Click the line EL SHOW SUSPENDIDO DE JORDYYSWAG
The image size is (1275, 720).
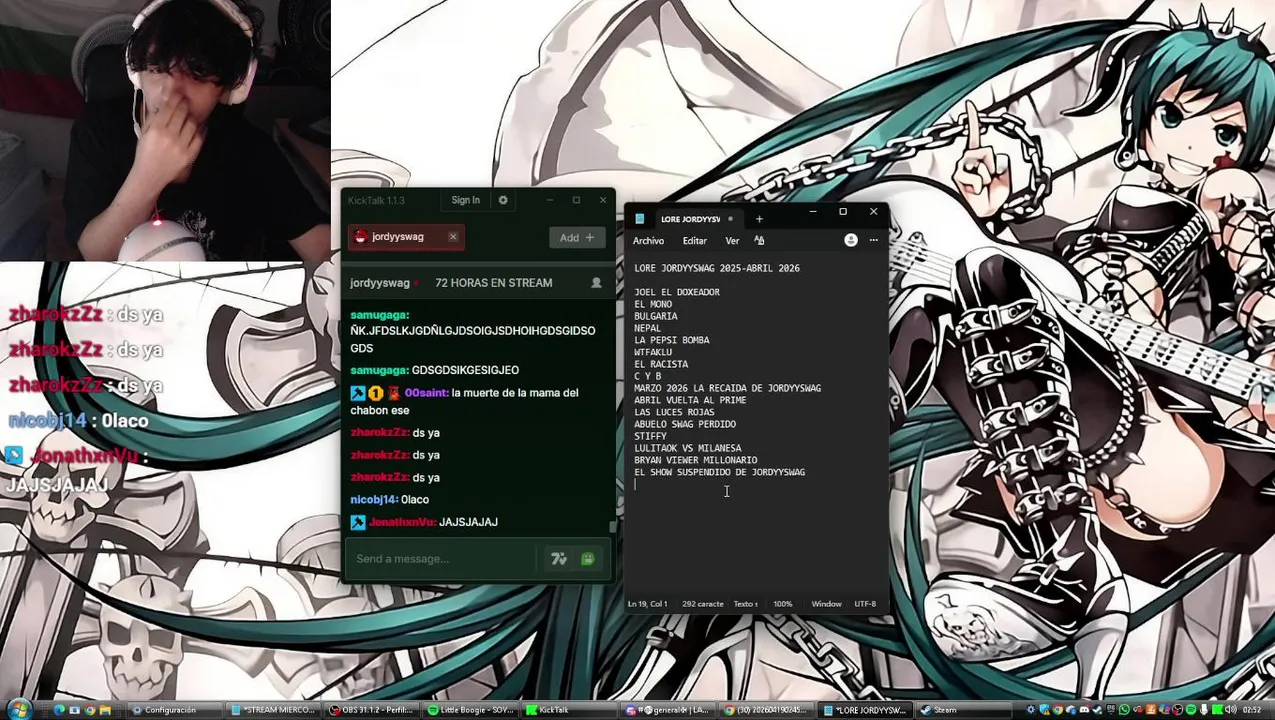tap(719, 472)
